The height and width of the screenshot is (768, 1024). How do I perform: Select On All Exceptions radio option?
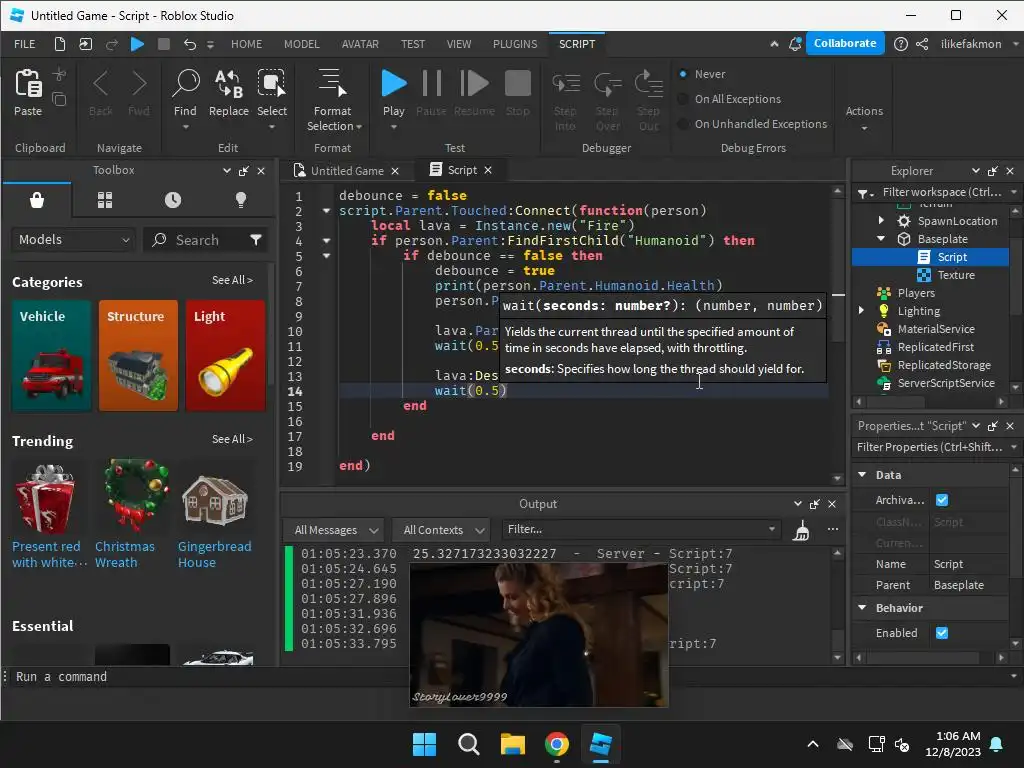(x=684, y=99)
